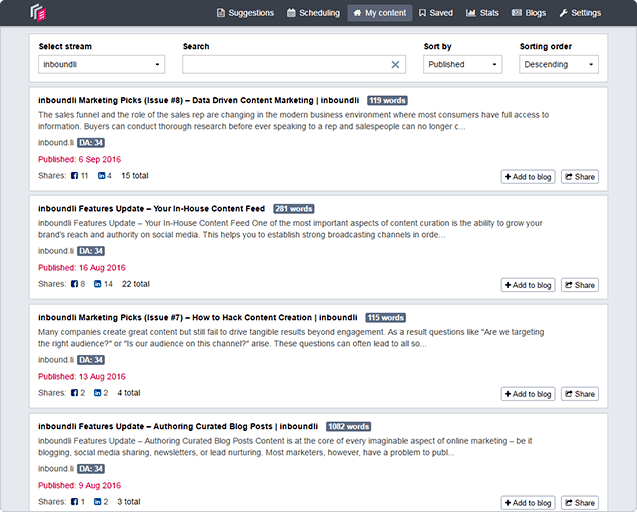
Task: Click DA: 34 badge in 16 Aug 2016 post
Action: (x=91, y=251)
